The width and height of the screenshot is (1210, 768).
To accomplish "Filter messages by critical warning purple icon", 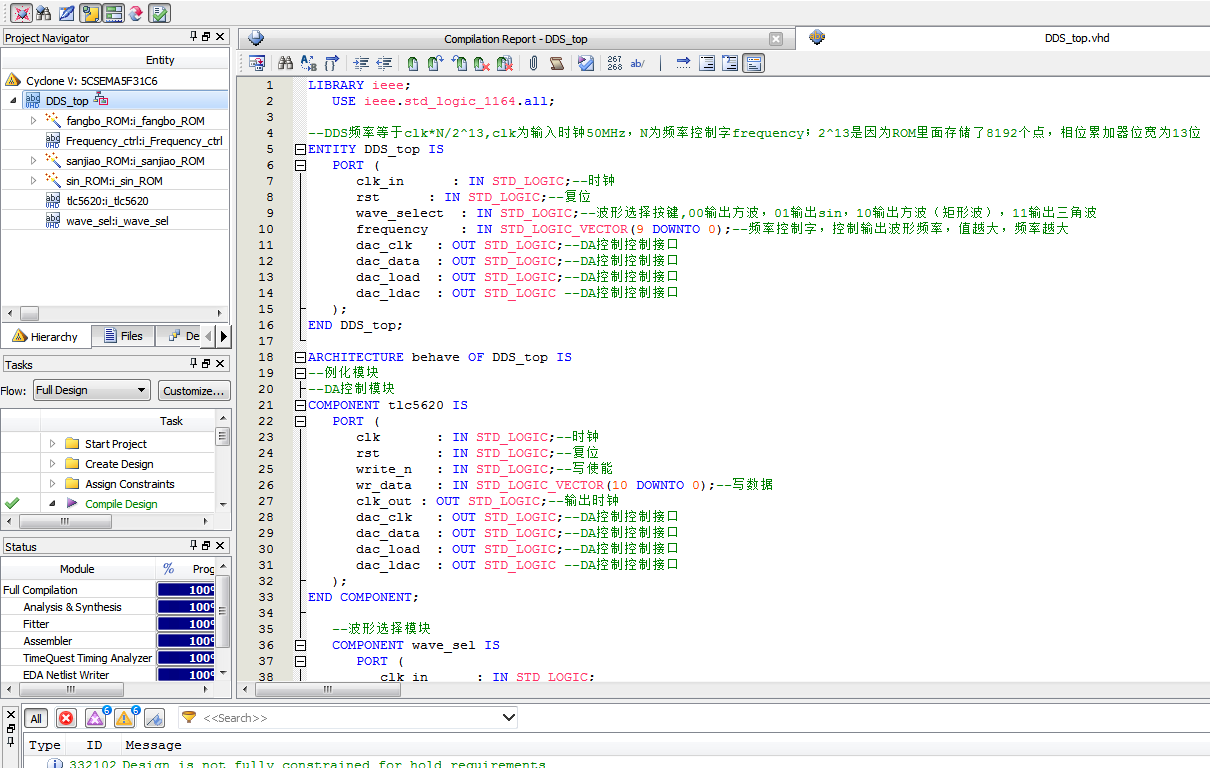I will tap(95, 718).
